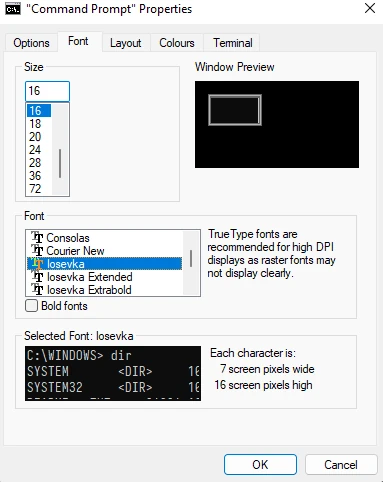Screen dimensions: 383x482
Task: Switch to the Options tab
Action: coord(31,43)
